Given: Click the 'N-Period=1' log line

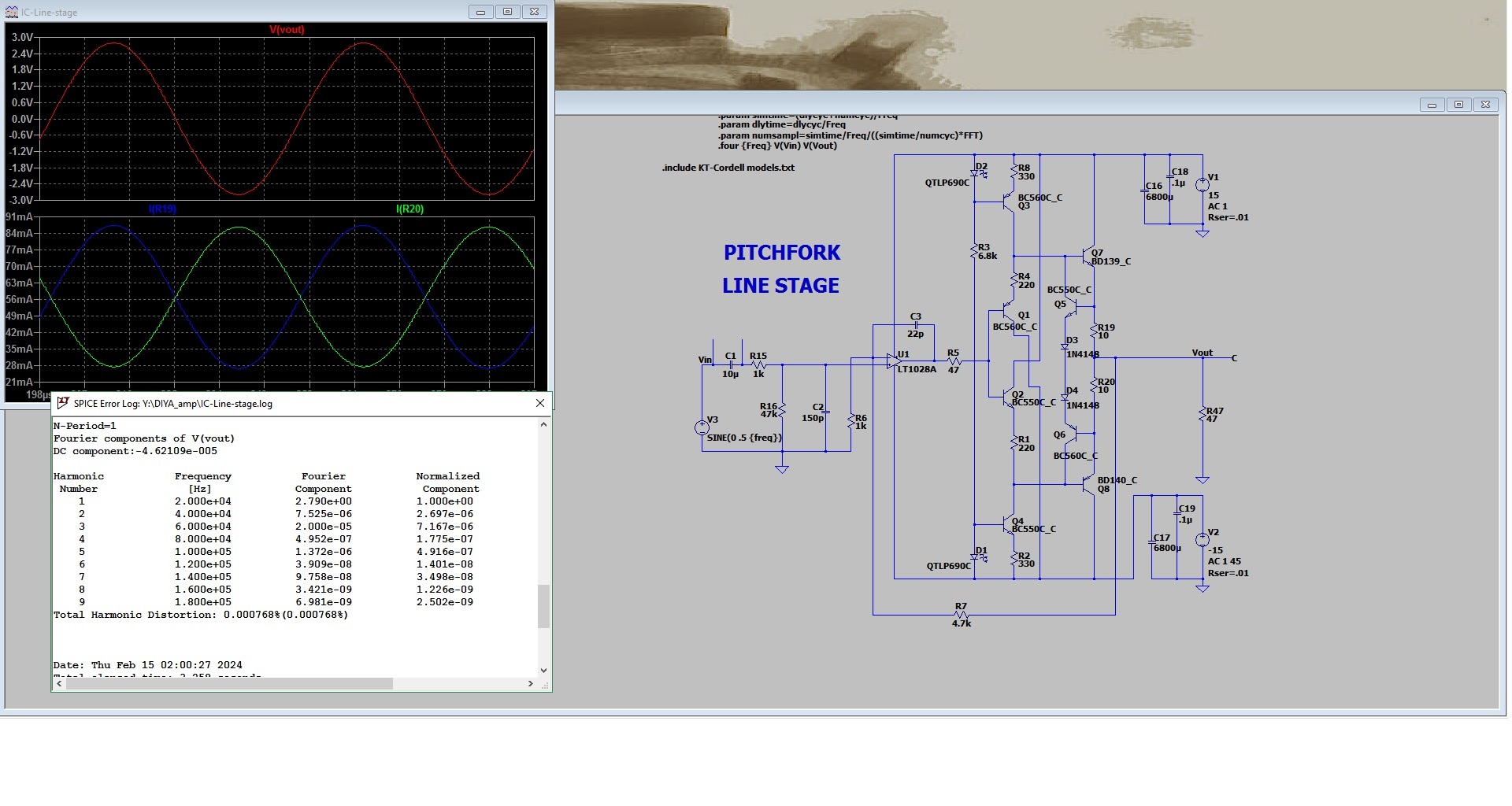Looking at the screenshot, I should click(85, 426).
